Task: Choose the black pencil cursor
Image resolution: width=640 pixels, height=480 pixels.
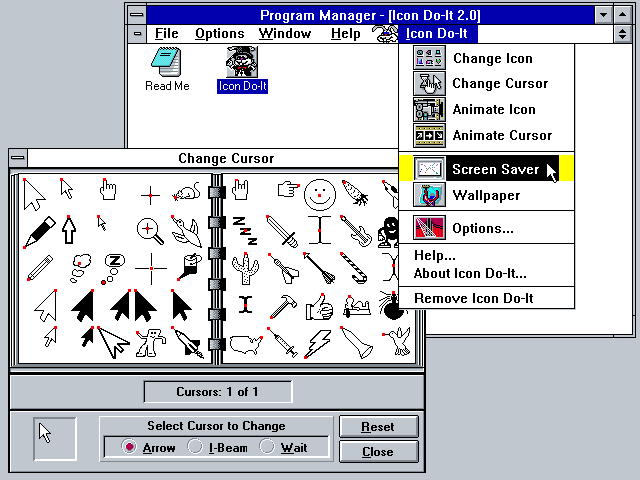Action: pyautogui.click(x=40, y=232)
